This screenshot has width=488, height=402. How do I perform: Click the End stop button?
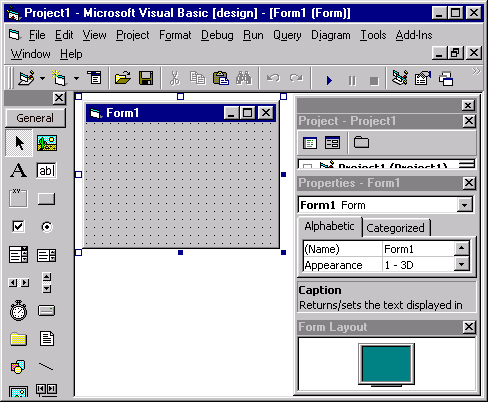tap(374, 81)
